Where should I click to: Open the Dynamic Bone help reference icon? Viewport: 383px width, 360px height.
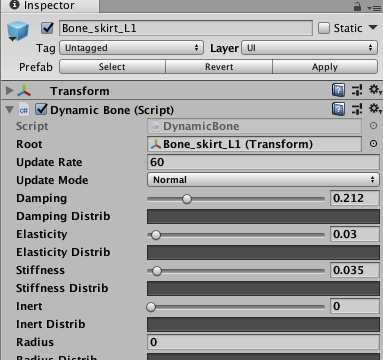(338, 109)
